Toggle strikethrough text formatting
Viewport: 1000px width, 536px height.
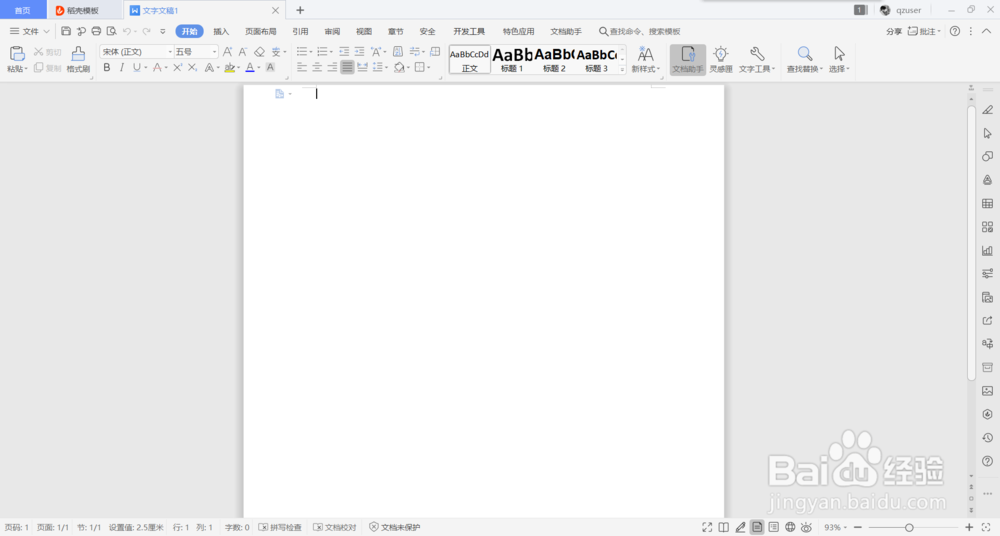157,67
